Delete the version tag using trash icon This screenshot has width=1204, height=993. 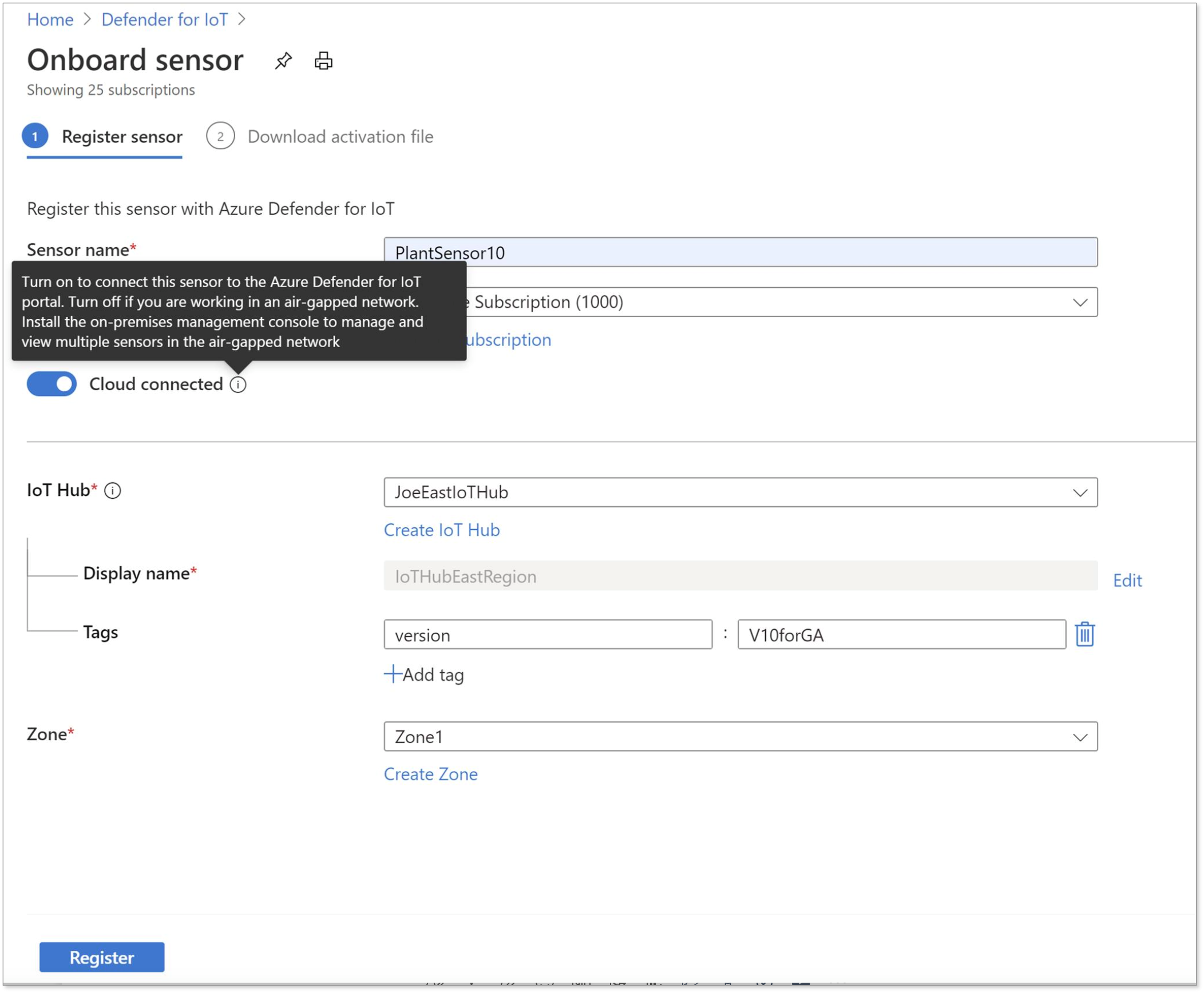[1084, 634]
